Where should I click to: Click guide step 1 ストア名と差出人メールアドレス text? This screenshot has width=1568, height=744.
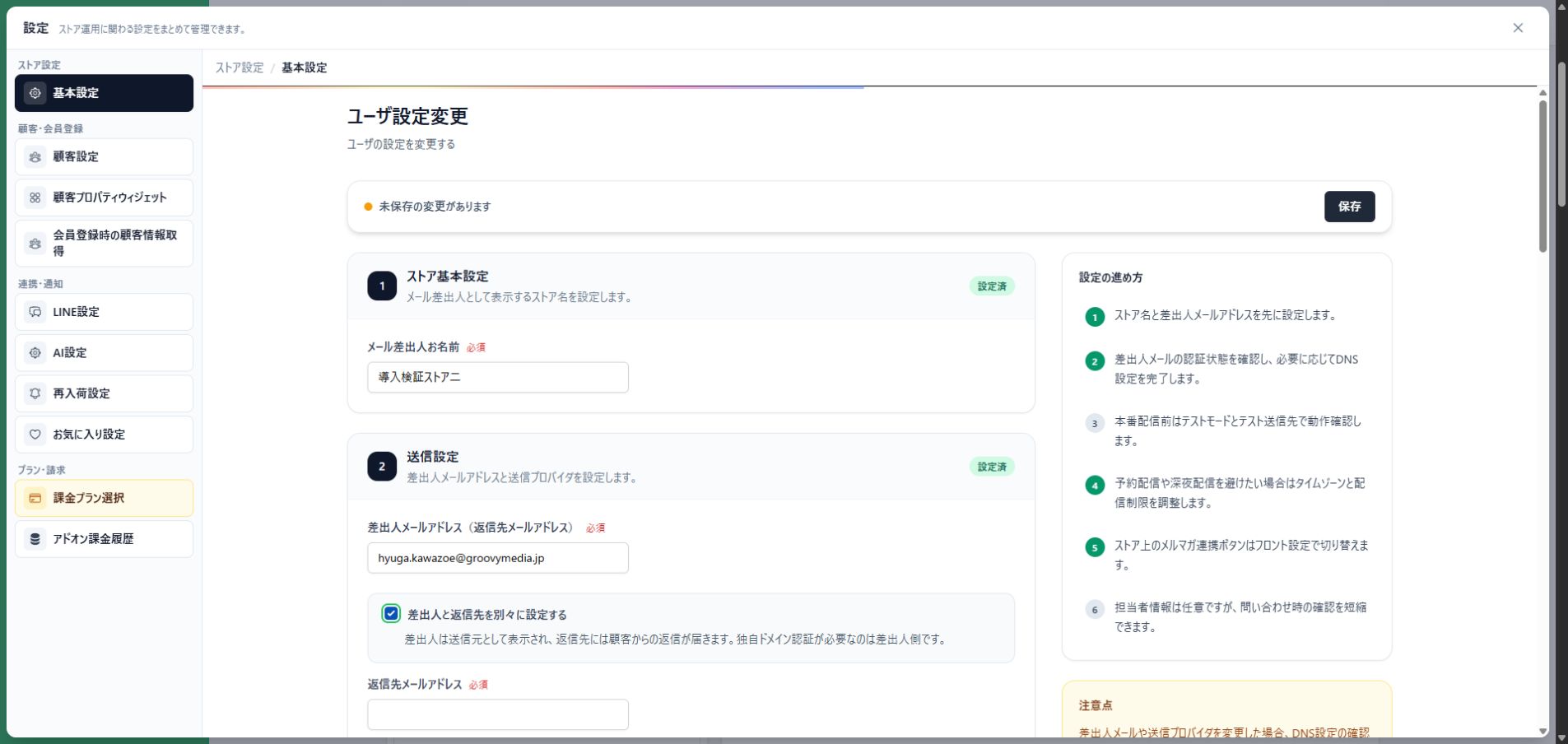pyautogui.click(x=1225, y=315)
